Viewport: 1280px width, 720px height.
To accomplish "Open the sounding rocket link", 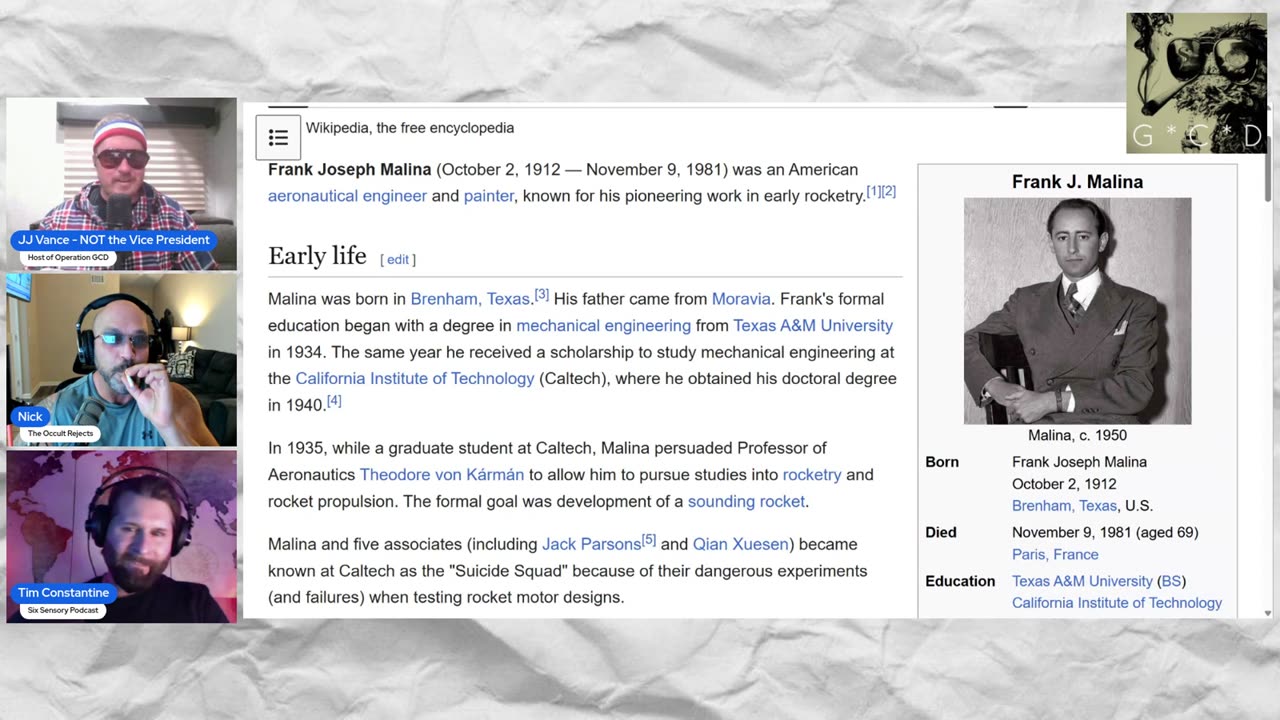I will [746, 502].
